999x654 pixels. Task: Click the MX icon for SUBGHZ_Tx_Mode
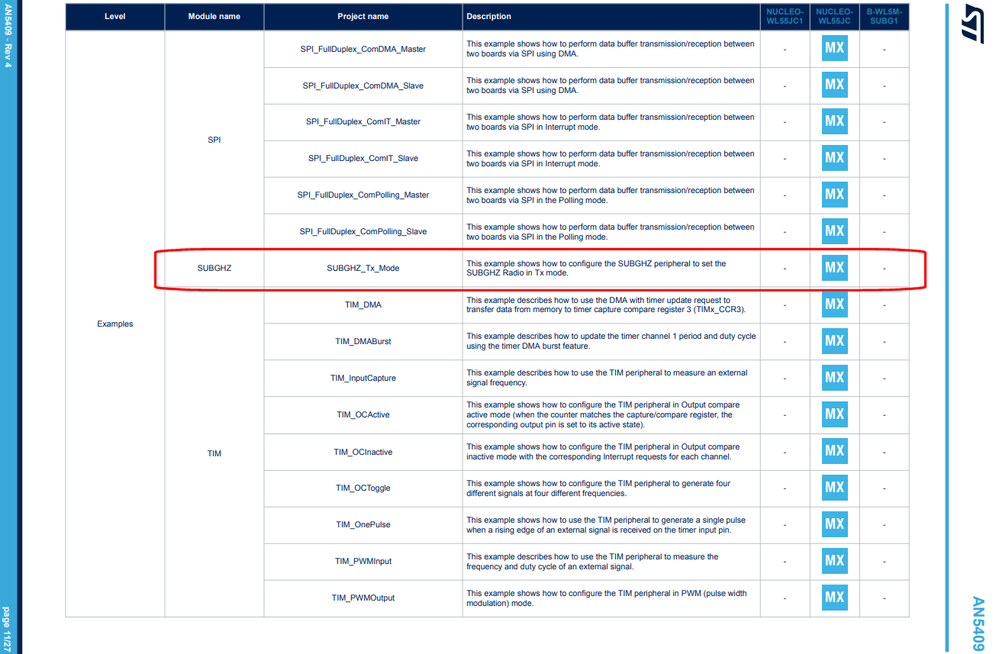coord(834,268)
